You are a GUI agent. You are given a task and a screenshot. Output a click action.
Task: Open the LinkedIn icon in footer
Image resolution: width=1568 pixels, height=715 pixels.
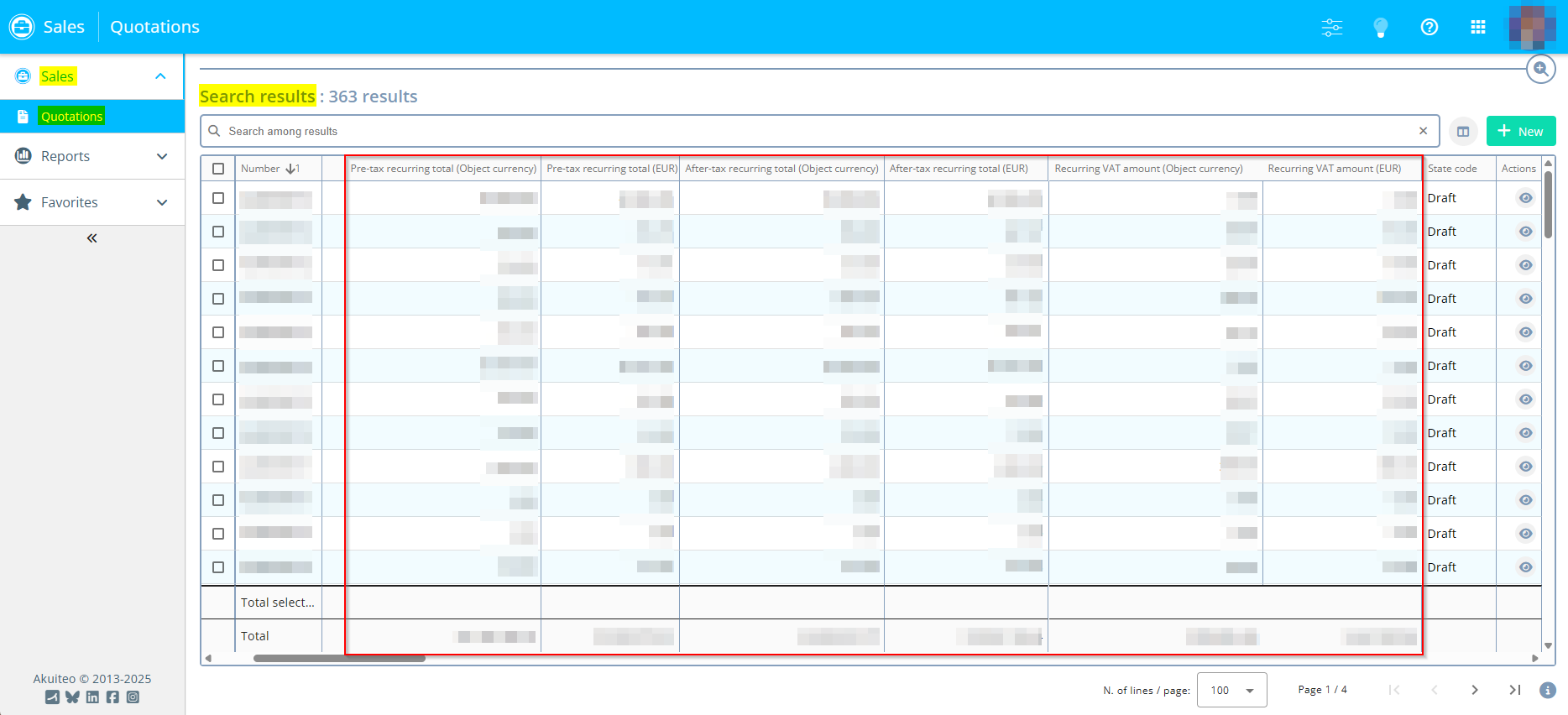pos(92,697)
